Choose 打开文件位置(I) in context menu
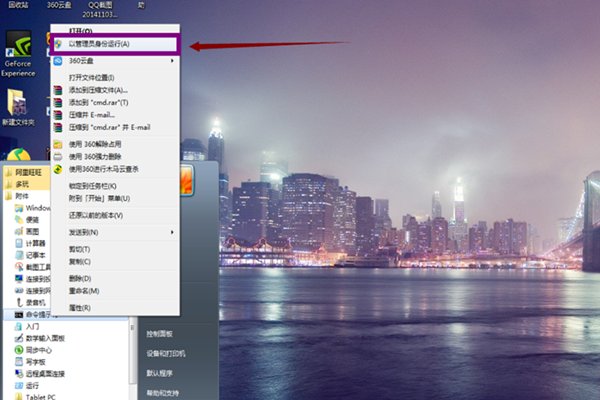 [x=91, y=78]
